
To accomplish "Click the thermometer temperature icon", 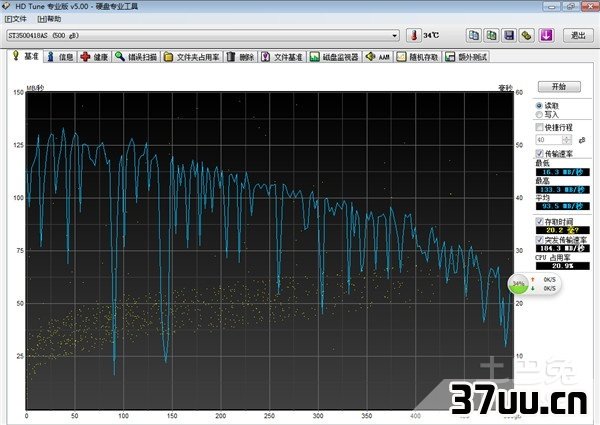I will [413, 36].
